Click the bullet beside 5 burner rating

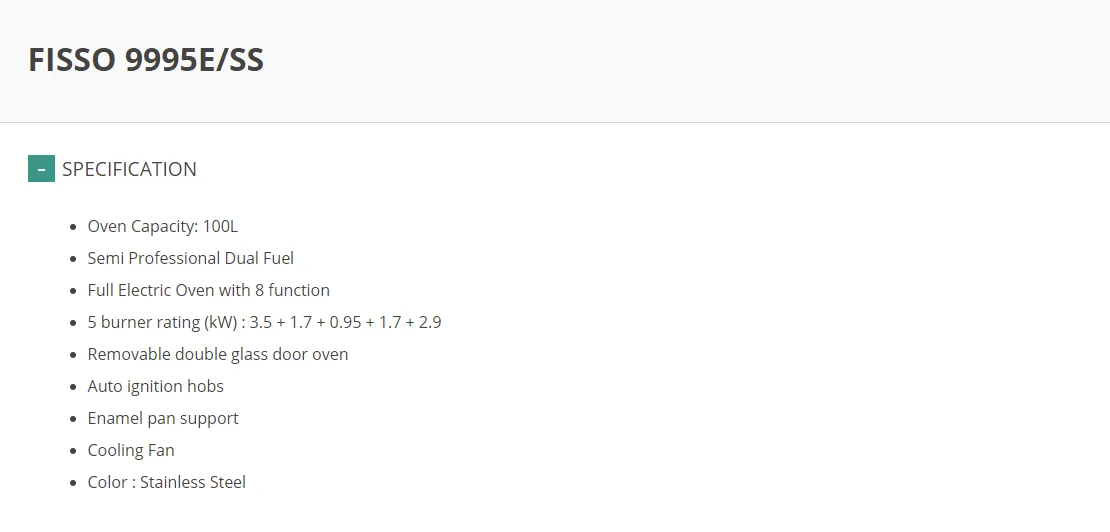click(x=74, y=323)
